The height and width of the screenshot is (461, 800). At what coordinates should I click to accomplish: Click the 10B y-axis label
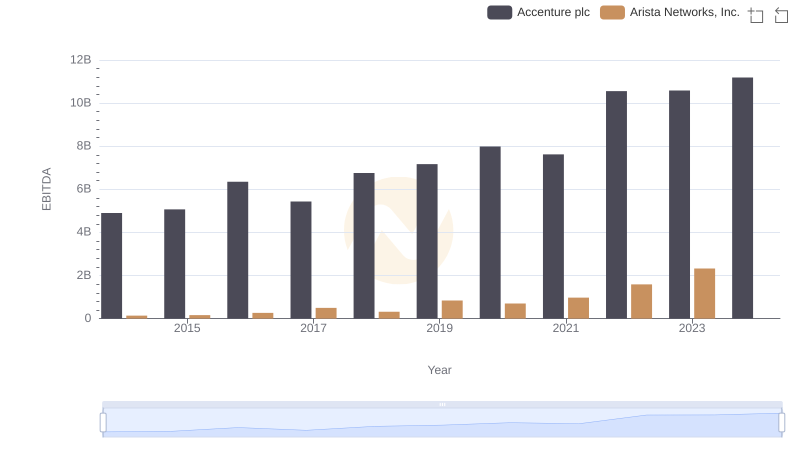81,103
